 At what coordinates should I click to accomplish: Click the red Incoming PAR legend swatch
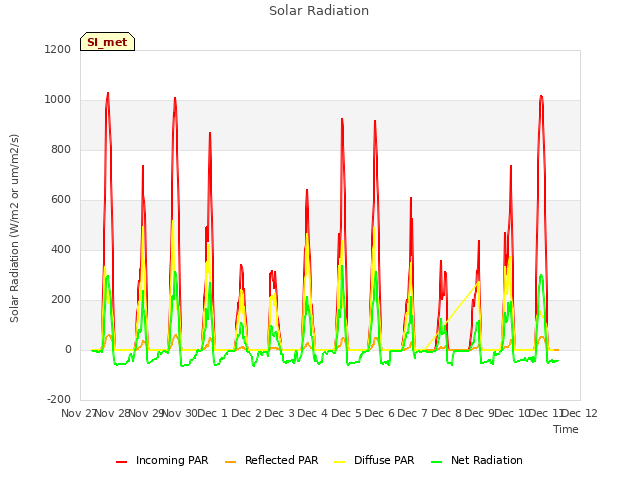(x=121, y=462)
